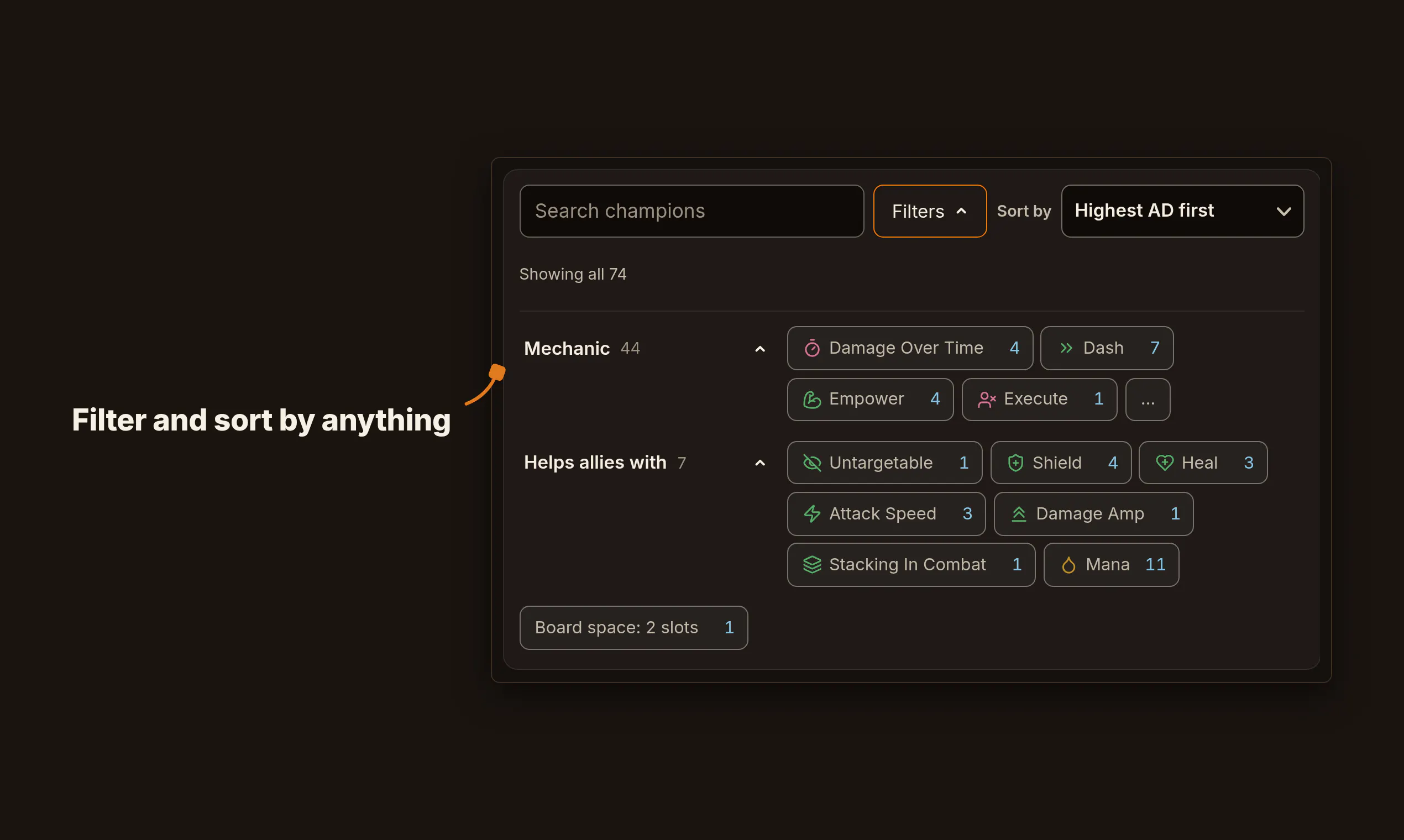Click the Heal heart icon

(1165, 463)
